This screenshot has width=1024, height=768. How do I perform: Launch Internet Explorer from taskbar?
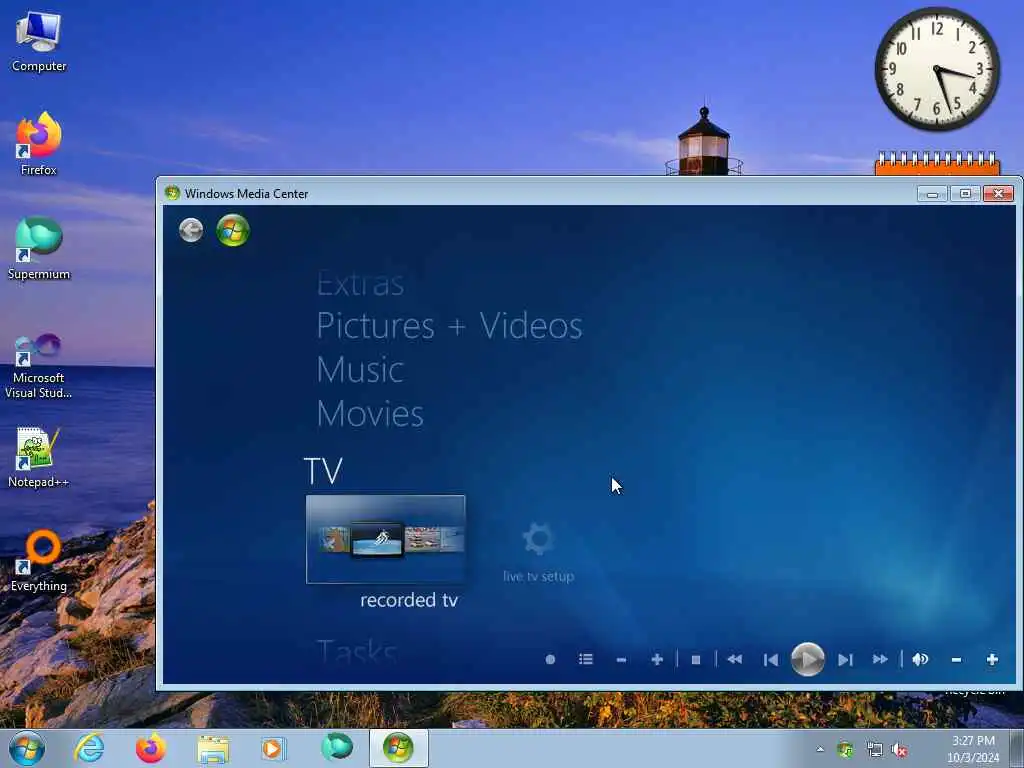pos(89,748)
